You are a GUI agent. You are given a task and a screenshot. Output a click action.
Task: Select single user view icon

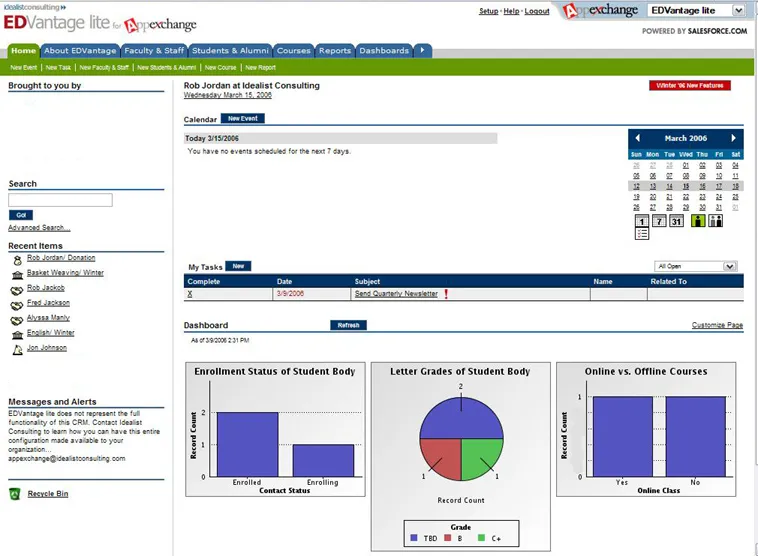pos(698,221)
